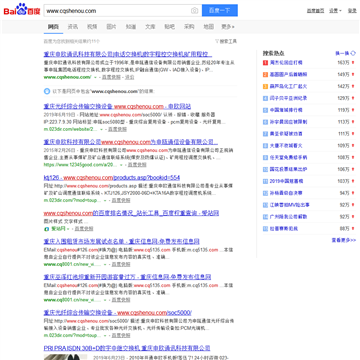Click the orange rank 3 badge in hot searches

click(265, 86)
